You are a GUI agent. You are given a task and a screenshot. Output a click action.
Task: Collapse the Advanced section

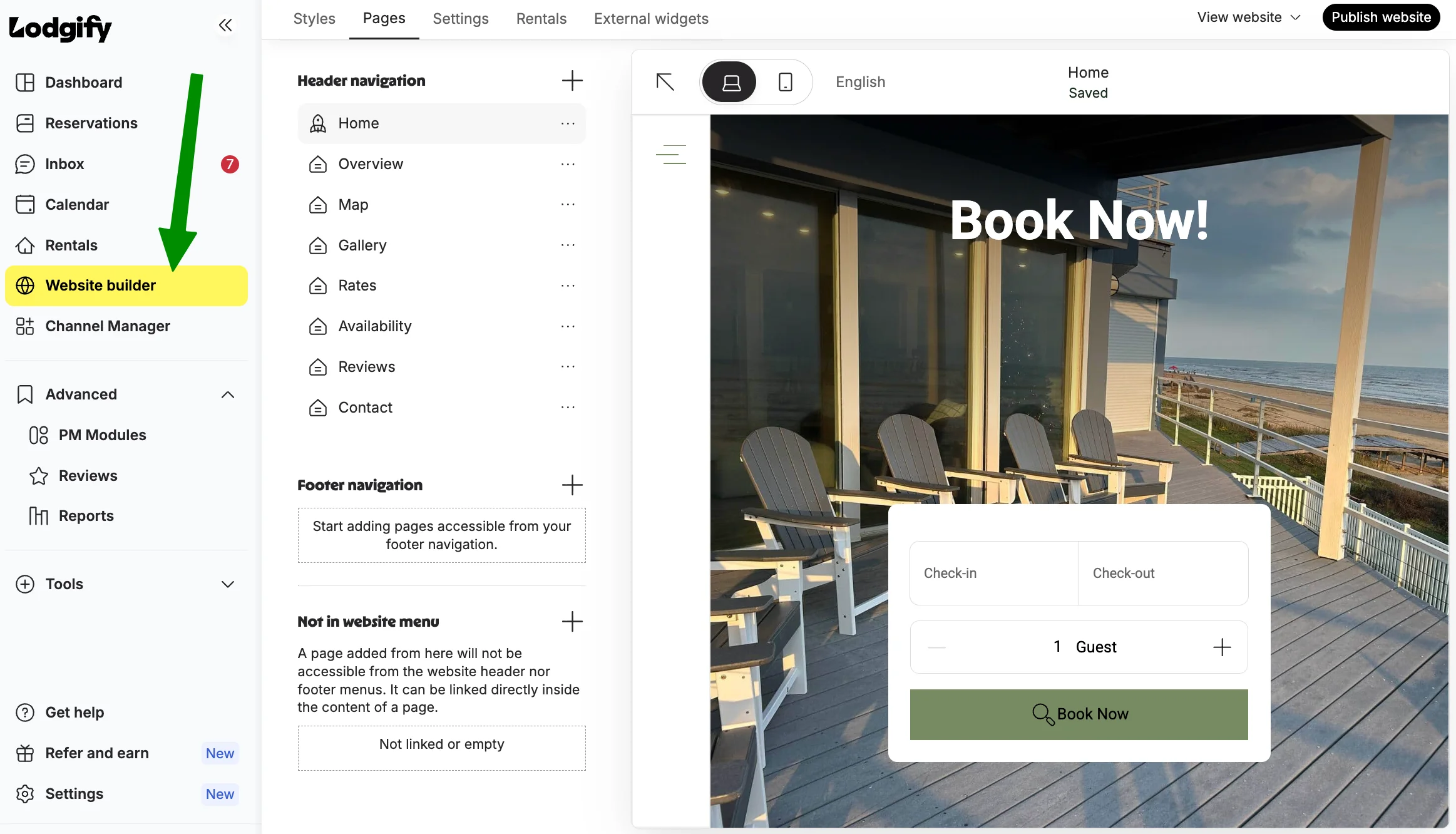click(x=227, y=394)
